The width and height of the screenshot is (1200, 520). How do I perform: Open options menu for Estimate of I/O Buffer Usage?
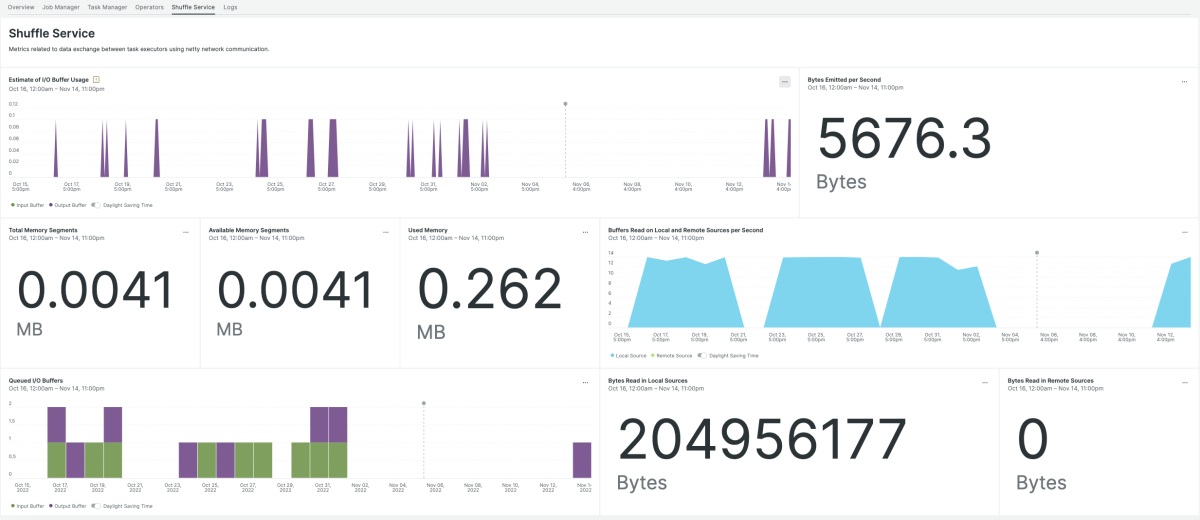(785, 81)
